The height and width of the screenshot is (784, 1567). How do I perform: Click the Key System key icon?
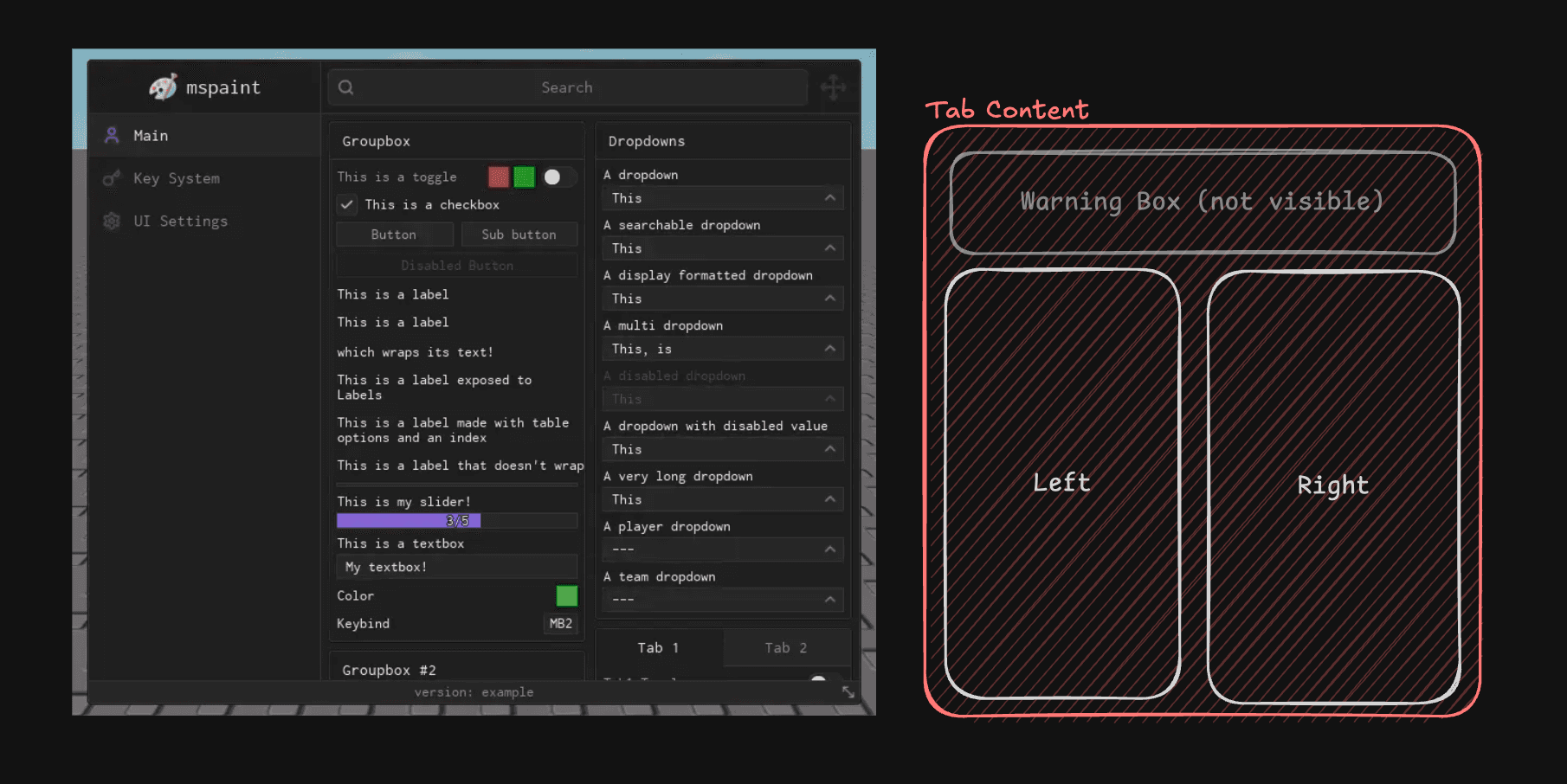coord(112,178)
